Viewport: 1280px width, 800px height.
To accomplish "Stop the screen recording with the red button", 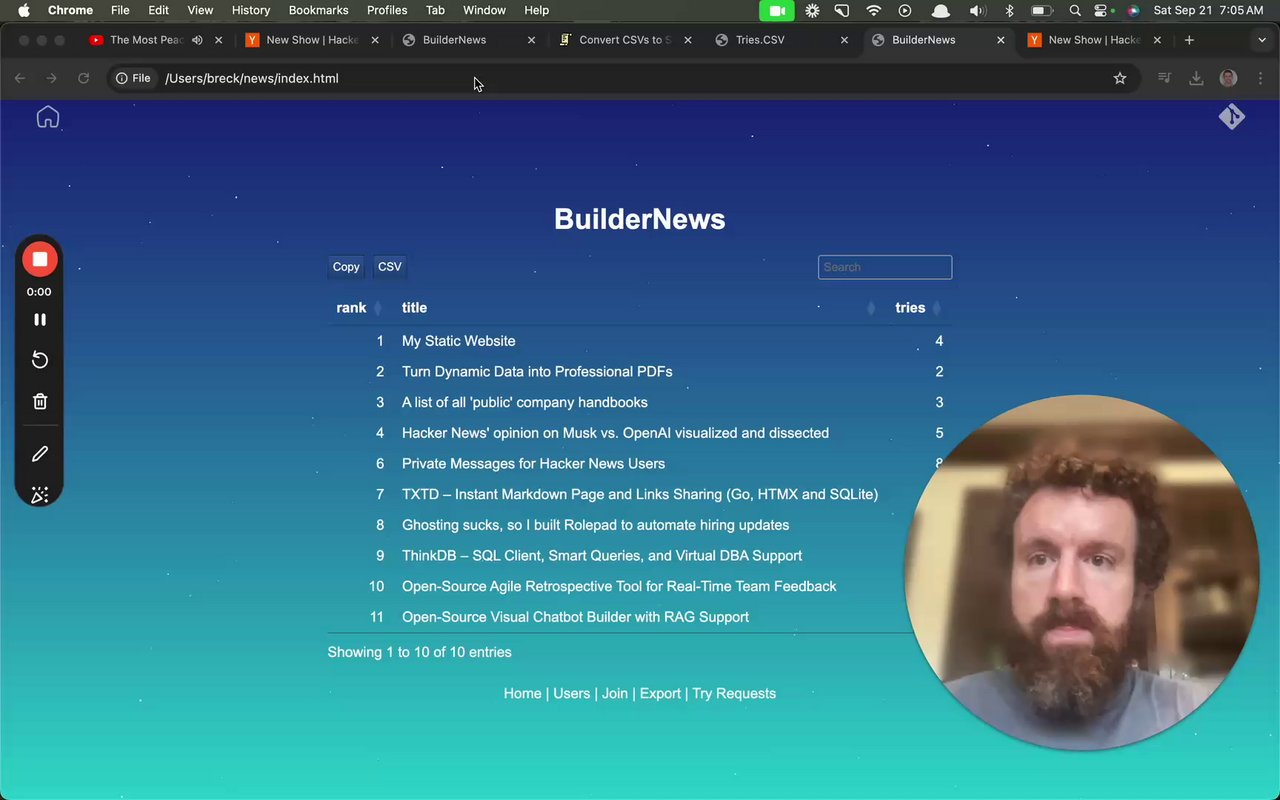I will coord(40,259).
